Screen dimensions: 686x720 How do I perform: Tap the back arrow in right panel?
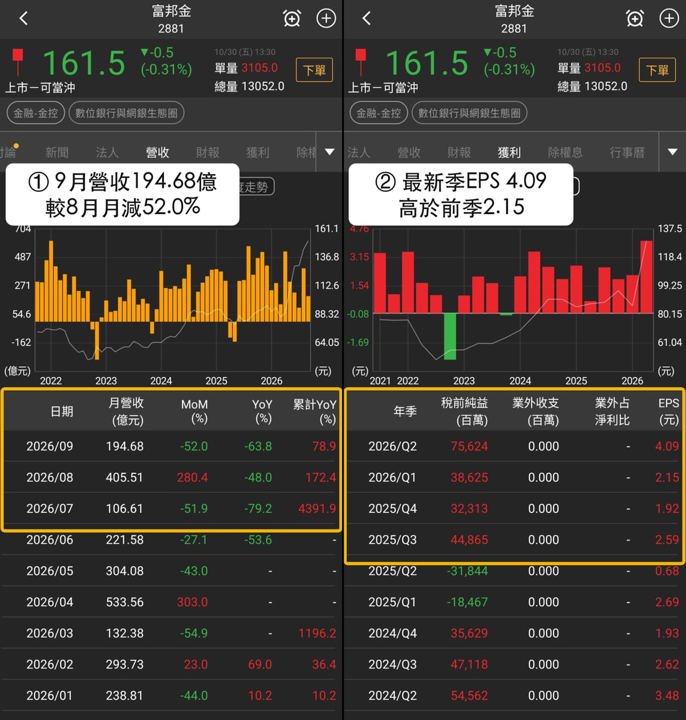tap(366, 18)
